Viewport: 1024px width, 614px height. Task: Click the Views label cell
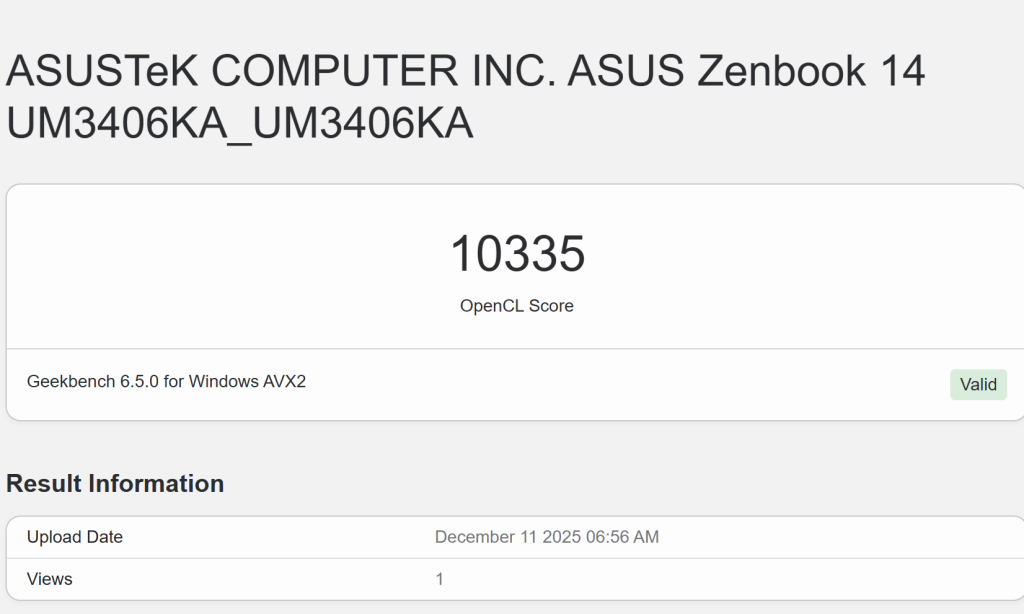pyautogui.click(x=49, y=579)
